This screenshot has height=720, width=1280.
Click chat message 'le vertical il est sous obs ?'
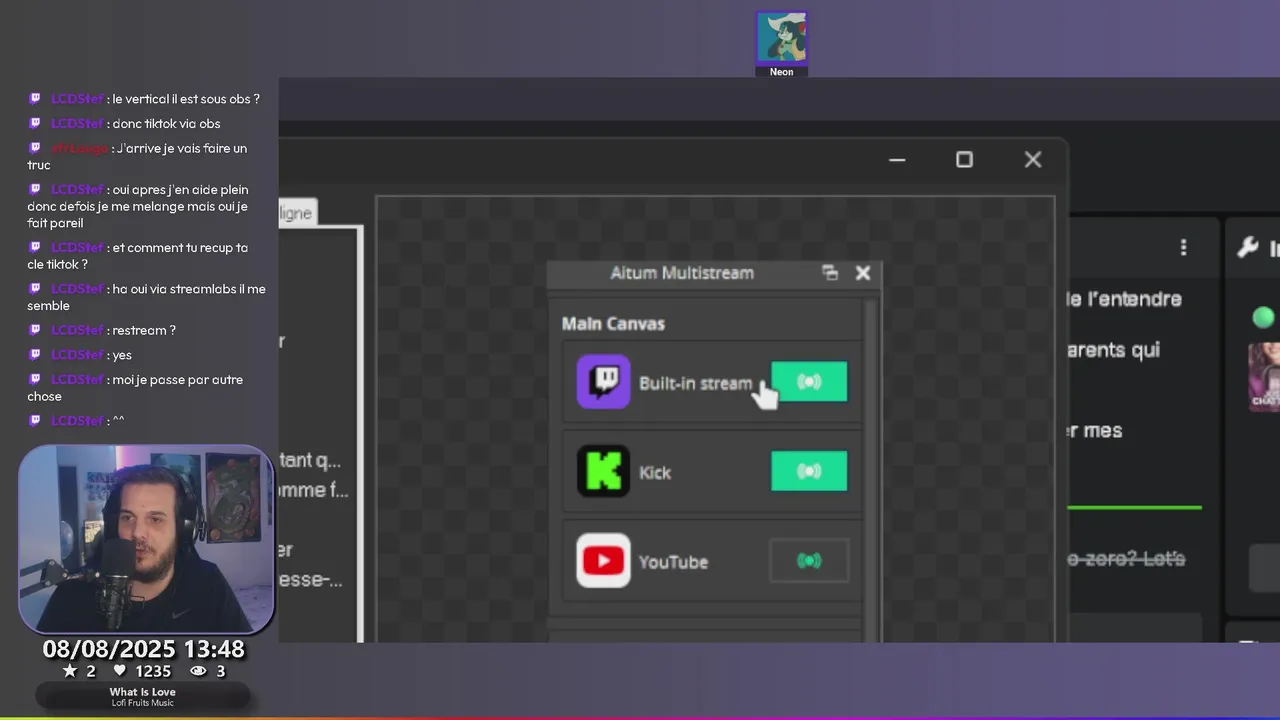[x=186, y=99]
